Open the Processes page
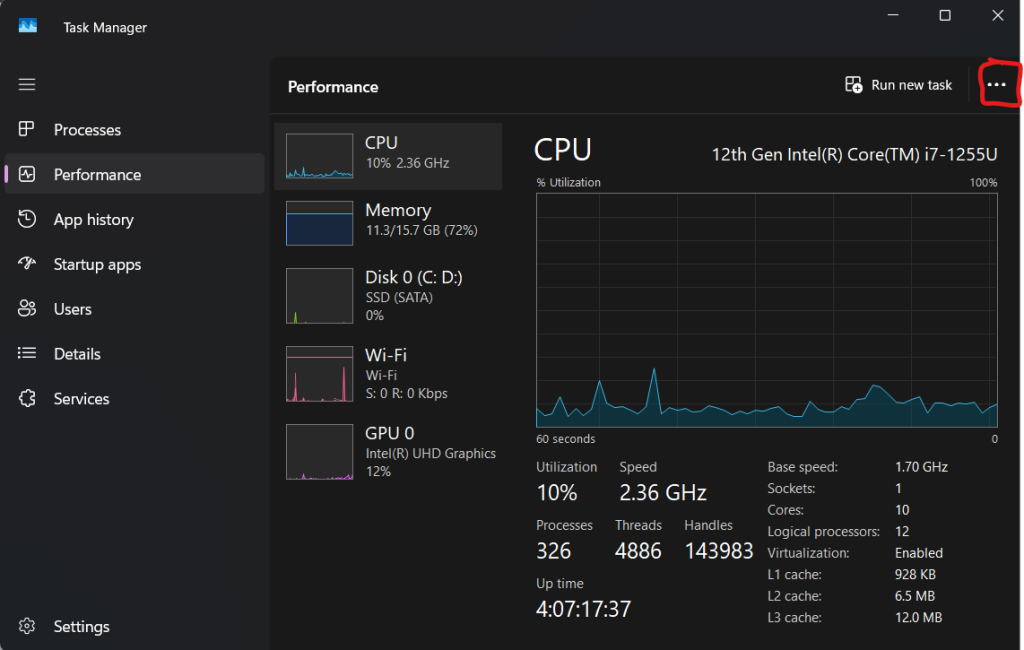 [x=135, y=129]
